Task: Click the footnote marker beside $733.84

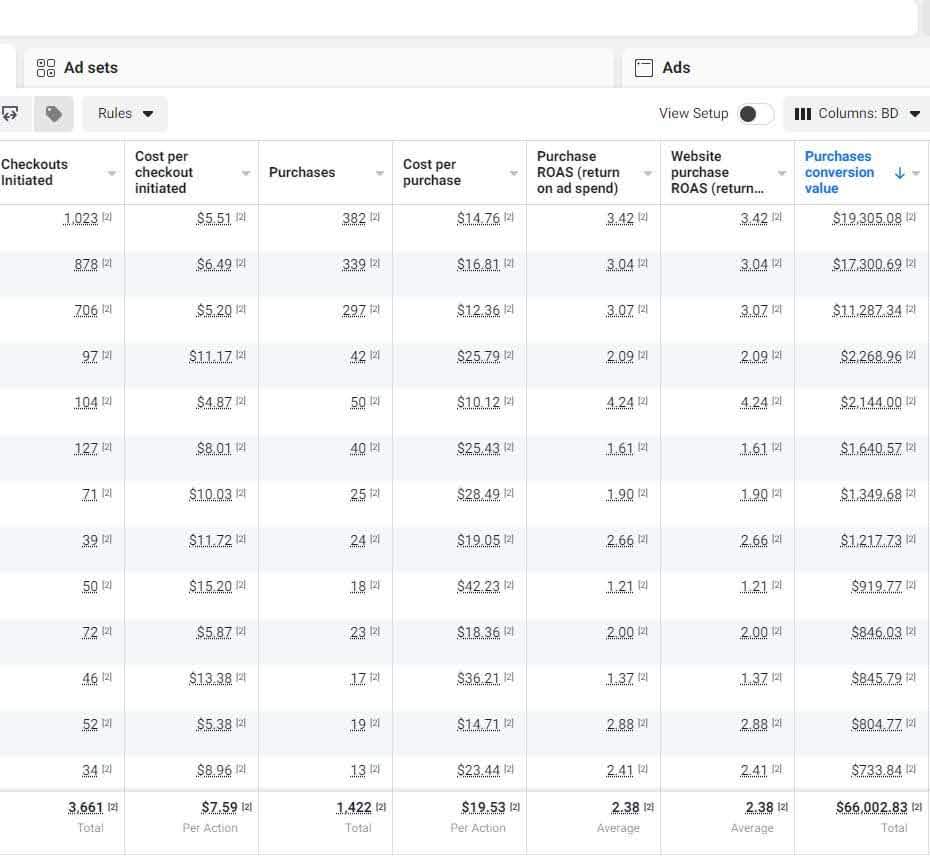Action: pyautogui.click(x=910, y=769)
